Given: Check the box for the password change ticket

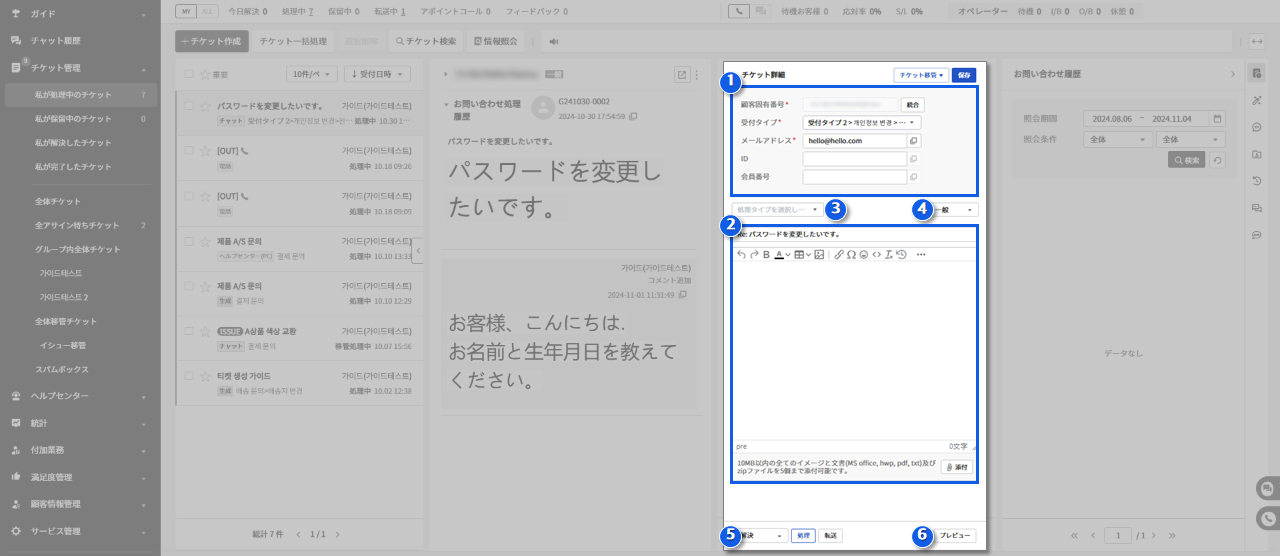Looking at the screenshot, I should point(189,106).
